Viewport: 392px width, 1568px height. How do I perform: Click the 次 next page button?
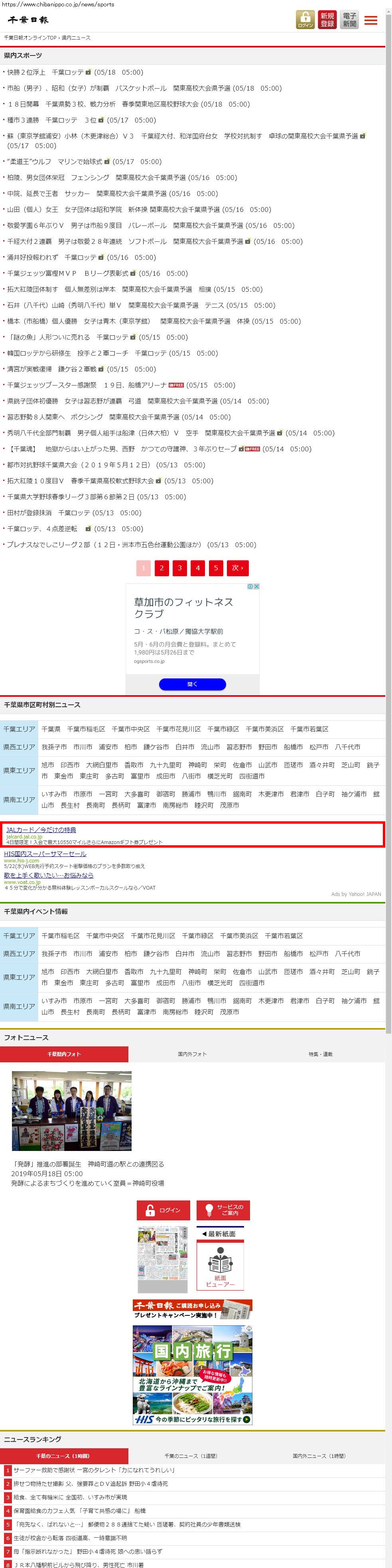click(237, 568)
